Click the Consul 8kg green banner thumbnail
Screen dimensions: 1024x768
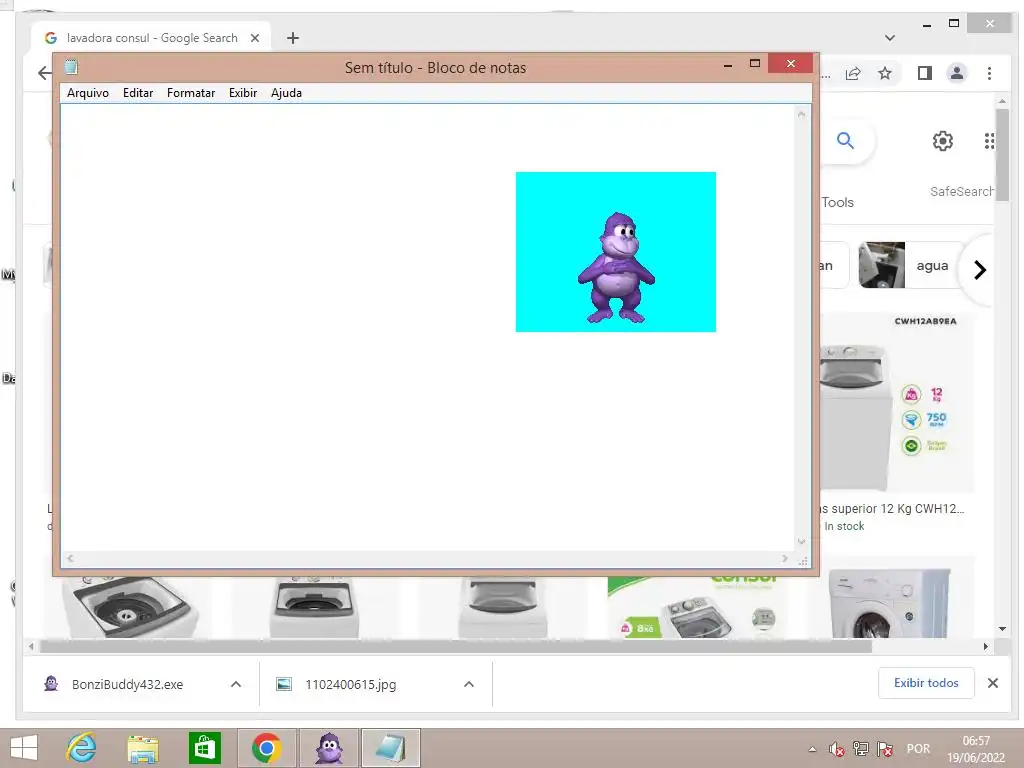click(699, 607)
